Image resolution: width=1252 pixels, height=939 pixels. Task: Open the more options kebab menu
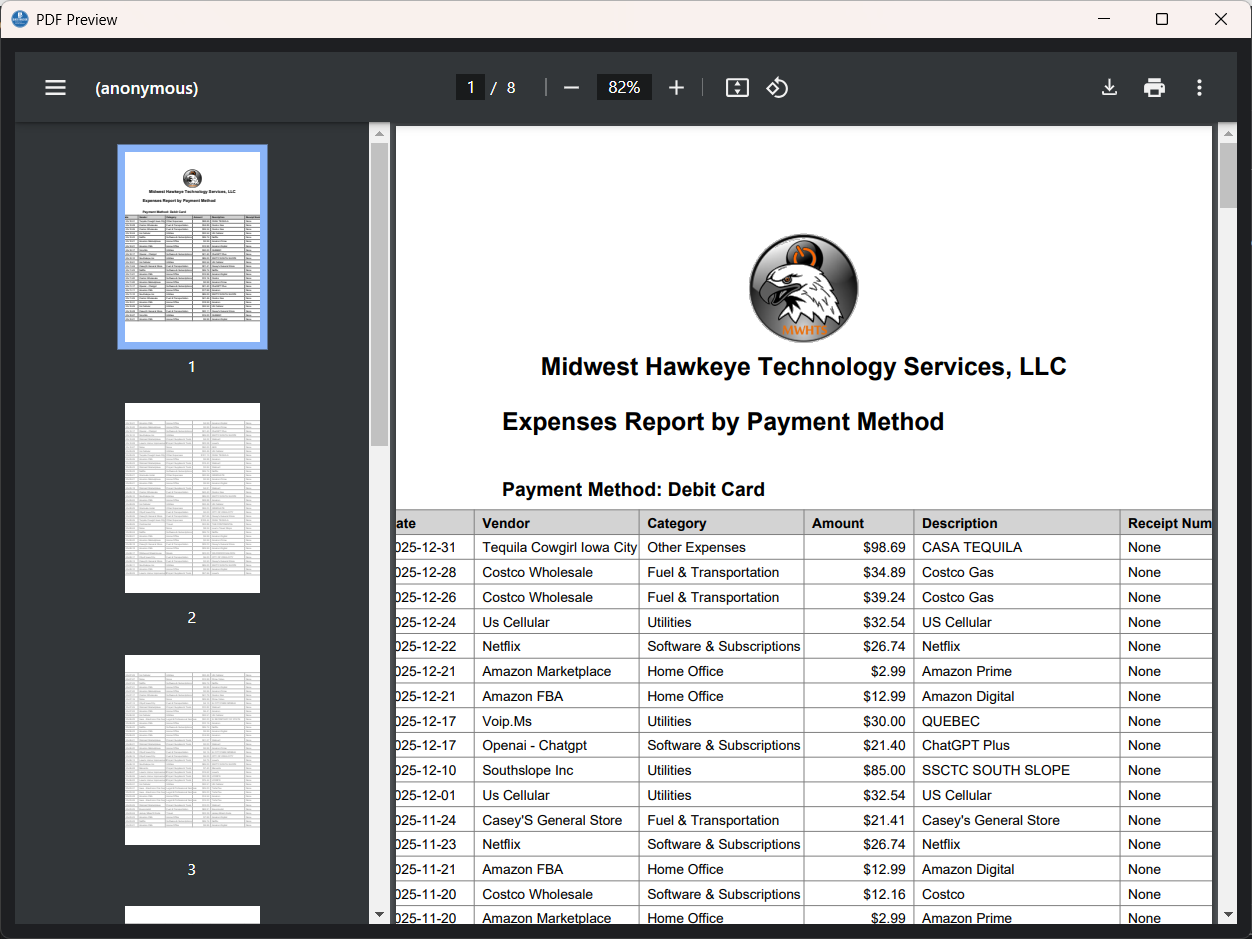(1199, 87)
